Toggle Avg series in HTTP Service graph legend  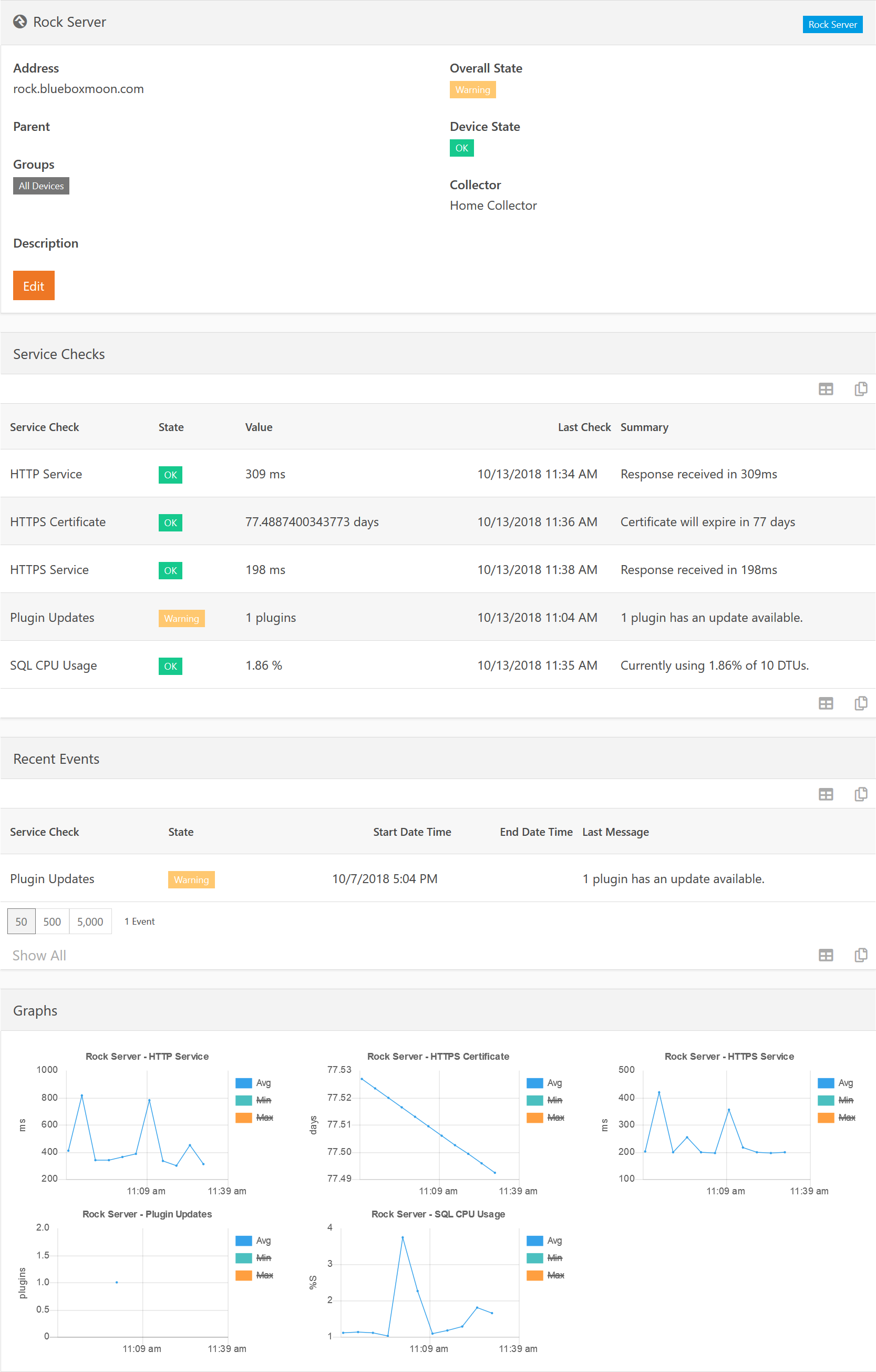click(253, 1082)
